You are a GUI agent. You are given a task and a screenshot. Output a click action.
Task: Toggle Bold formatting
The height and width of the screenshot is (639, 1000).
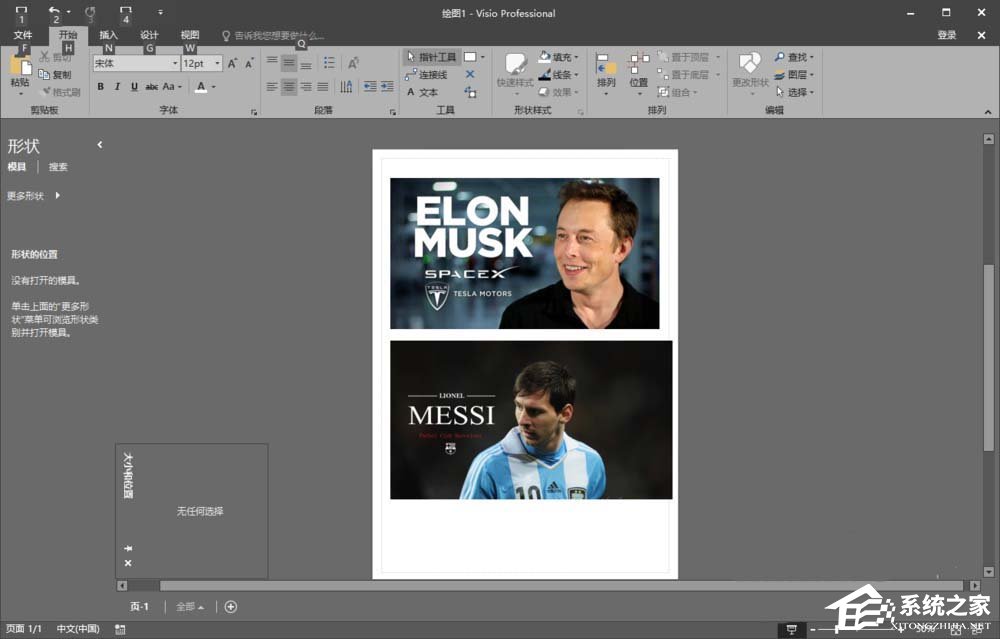[x=100, y=87]
